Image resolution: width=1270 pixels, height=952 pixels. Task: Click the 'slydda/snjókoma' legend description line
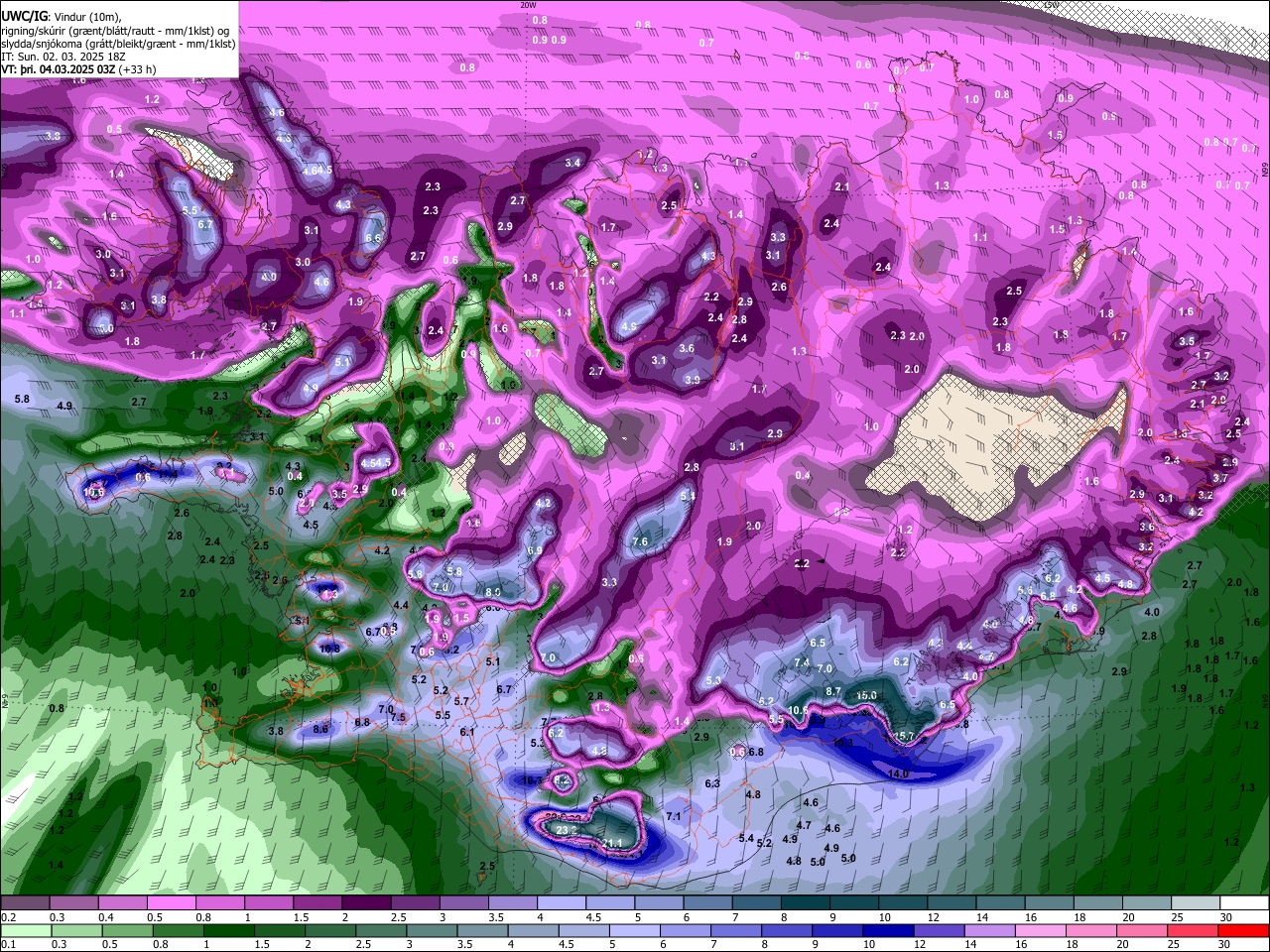tap(117, 44)
